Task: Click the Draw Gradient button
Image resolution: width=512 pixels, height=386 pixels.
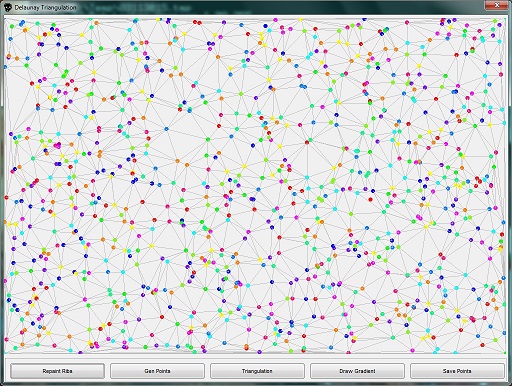Action: click(357, 371)
